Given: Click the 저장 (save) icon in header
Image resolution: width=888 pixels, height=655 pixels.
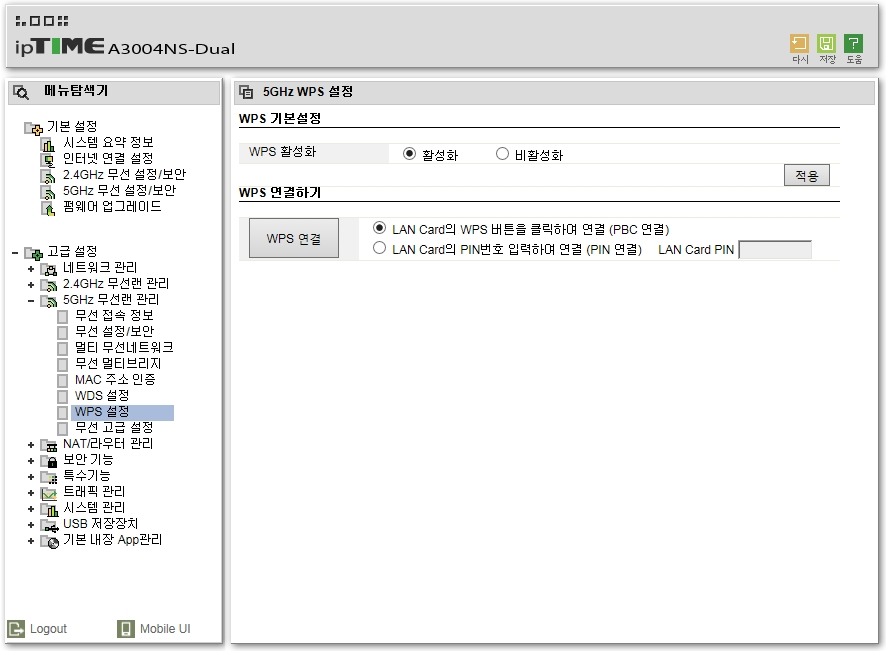Looking at the screenshot, I should point(826,44).
